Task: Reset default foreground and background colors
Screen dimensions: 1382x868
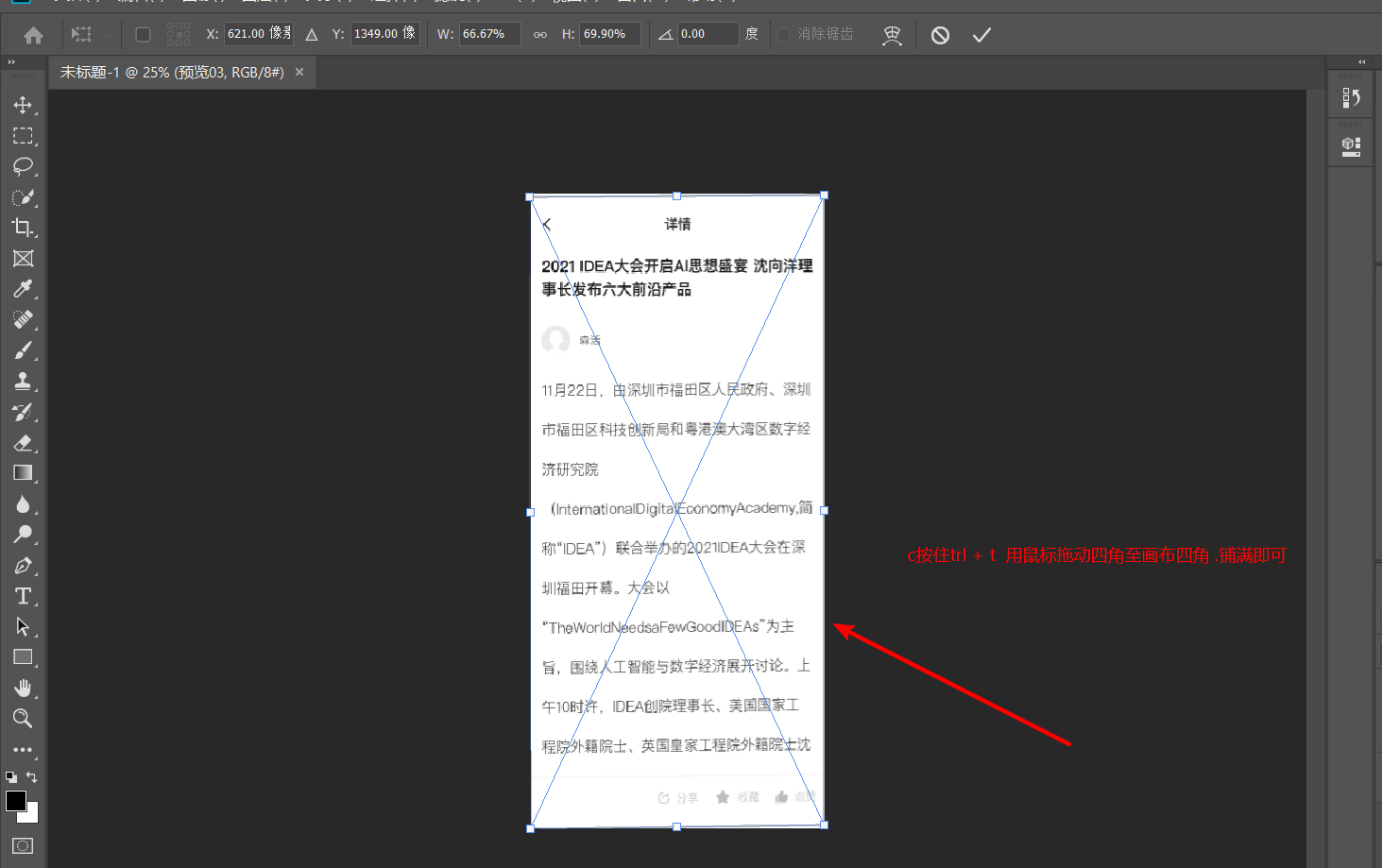Action: pos(11,777)
